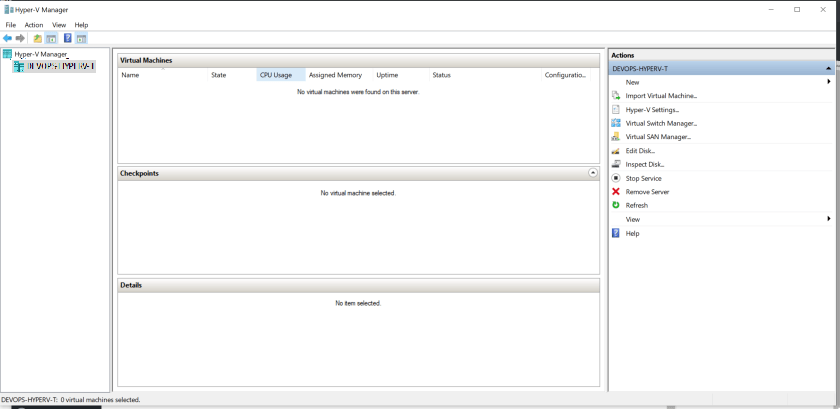
Task: Sort by the Status column header
Action: (x=485, y=75)
